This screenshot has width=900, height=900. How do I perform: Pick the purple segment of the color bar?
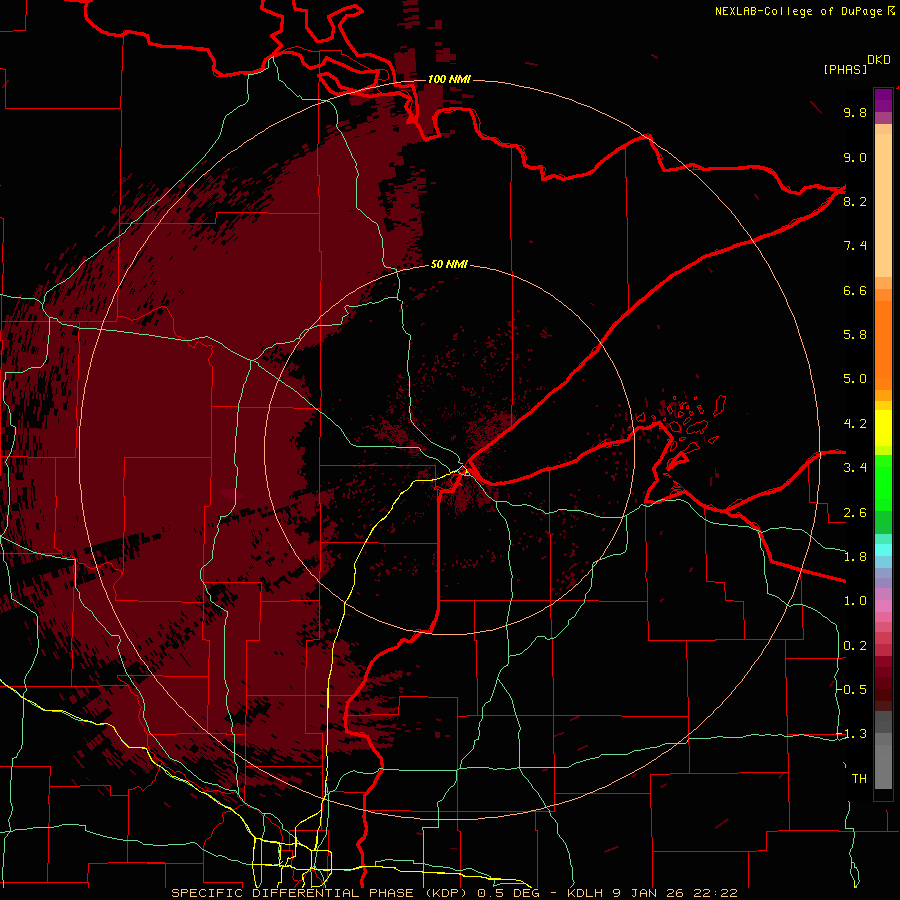tap(883, 100)
